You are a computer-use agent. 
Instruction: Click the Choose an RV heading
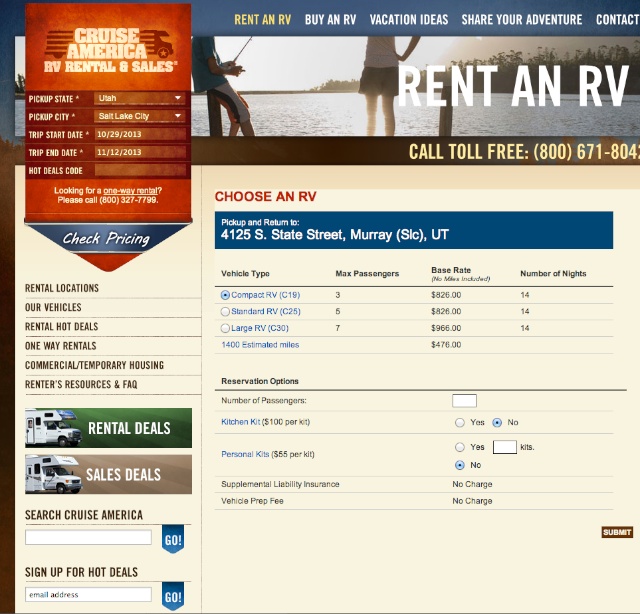click(265, 197)
